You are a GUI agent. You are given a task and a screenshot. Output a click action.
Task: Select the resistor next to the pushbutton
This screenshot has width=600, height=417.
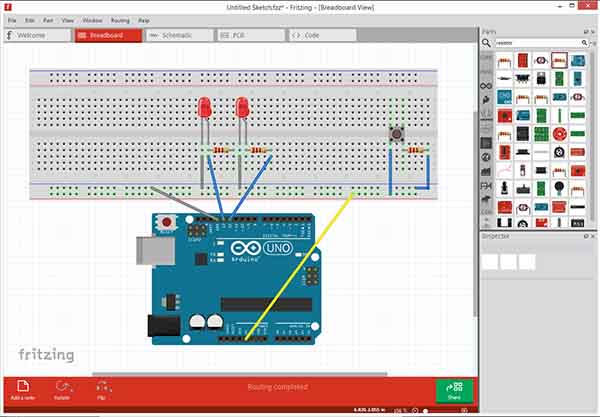(x=416, y=150)
